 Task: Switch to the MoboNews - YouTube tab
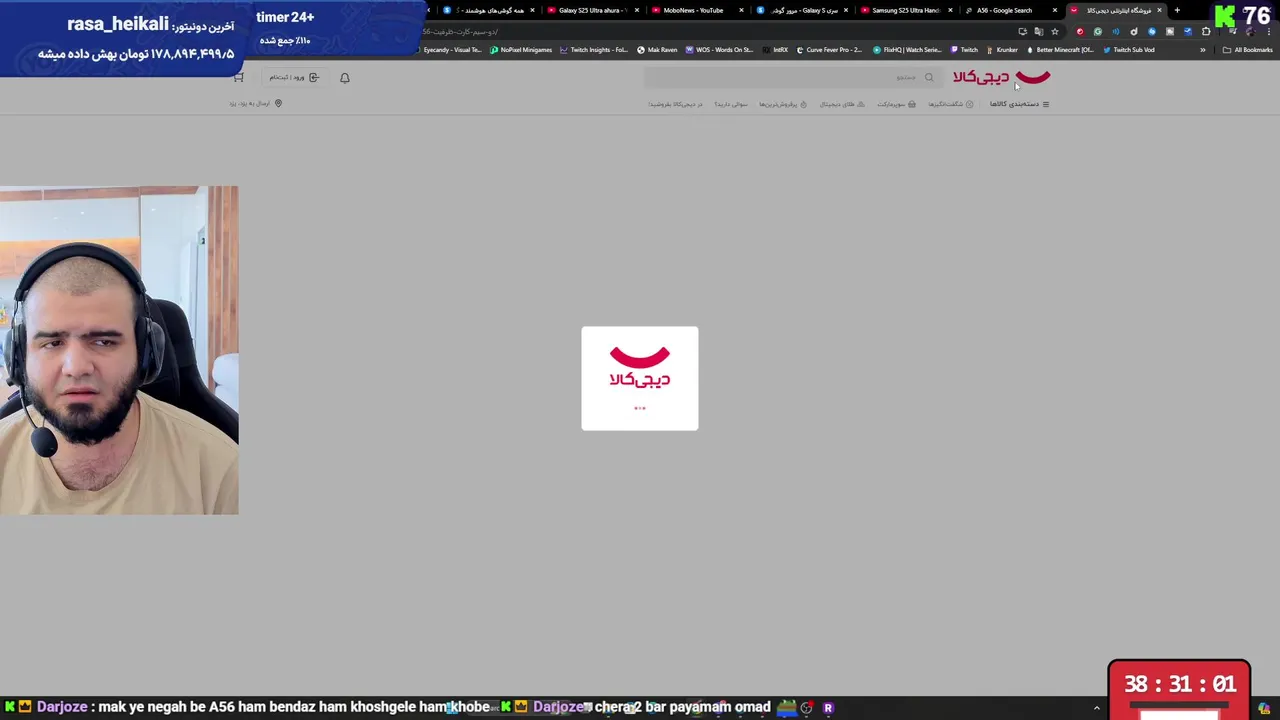click(x=695, y=10)
